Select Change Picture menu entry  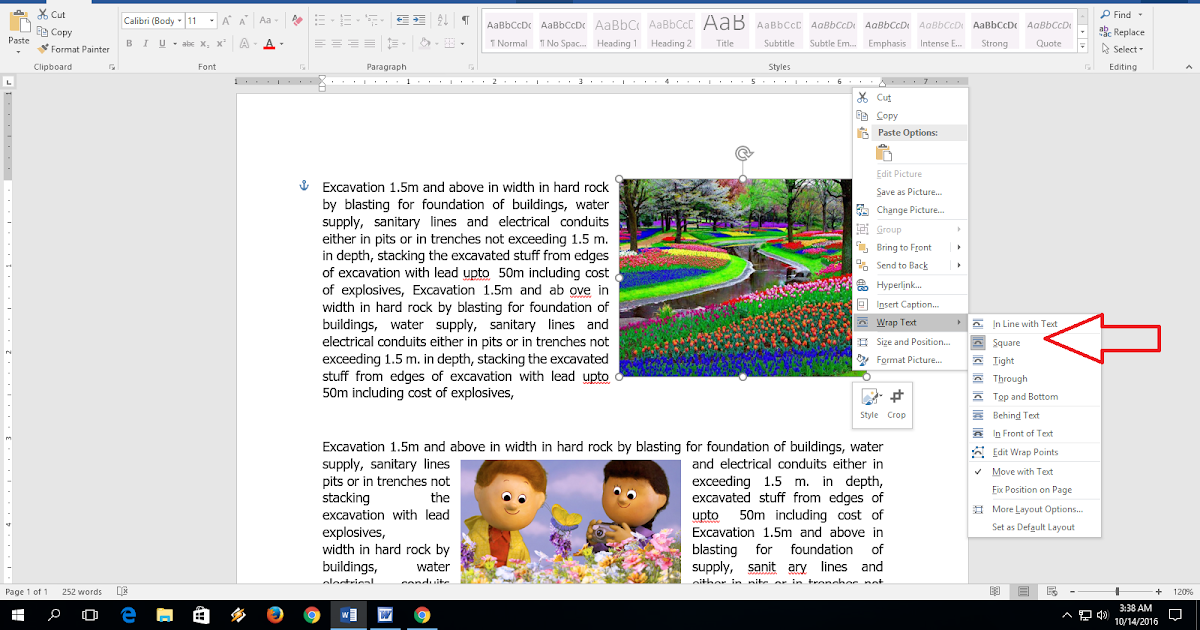pyautogui.click(x=910, y=210)
